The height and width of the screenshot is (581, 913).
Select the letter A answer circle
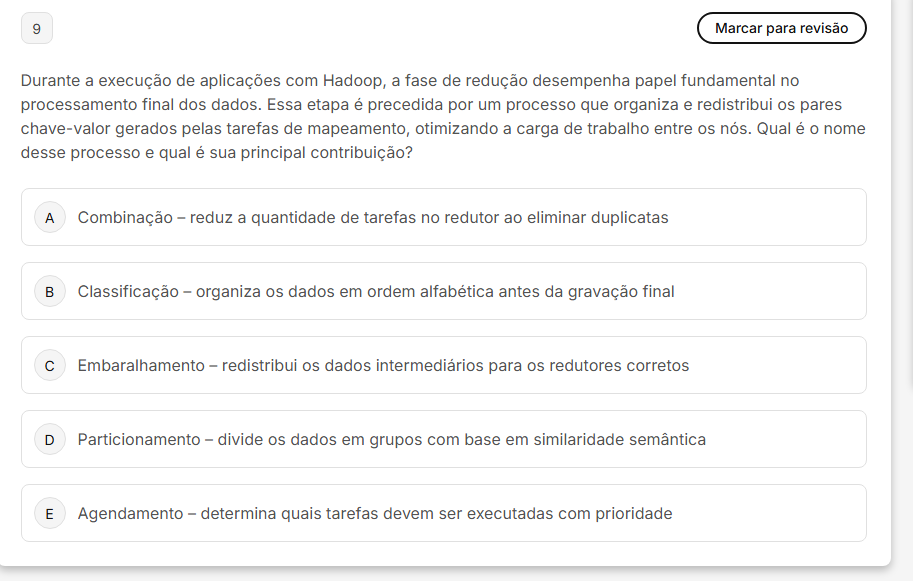coord(50,217)
